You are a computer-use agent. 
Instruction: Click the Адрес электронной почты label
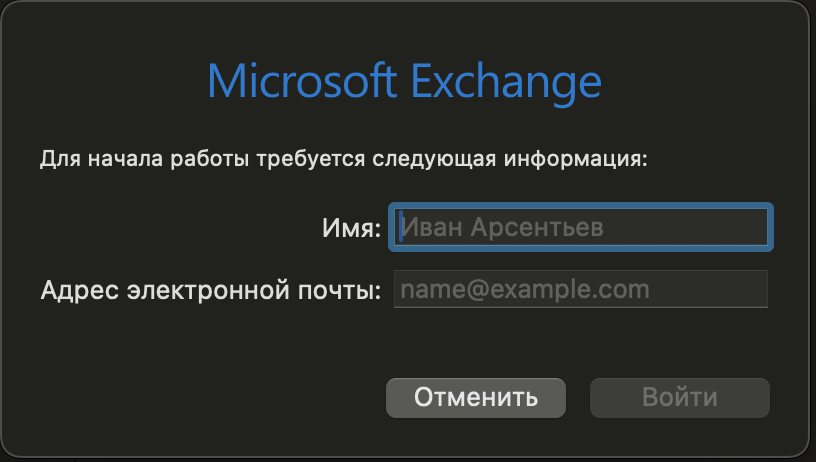[x=211, y=291]
